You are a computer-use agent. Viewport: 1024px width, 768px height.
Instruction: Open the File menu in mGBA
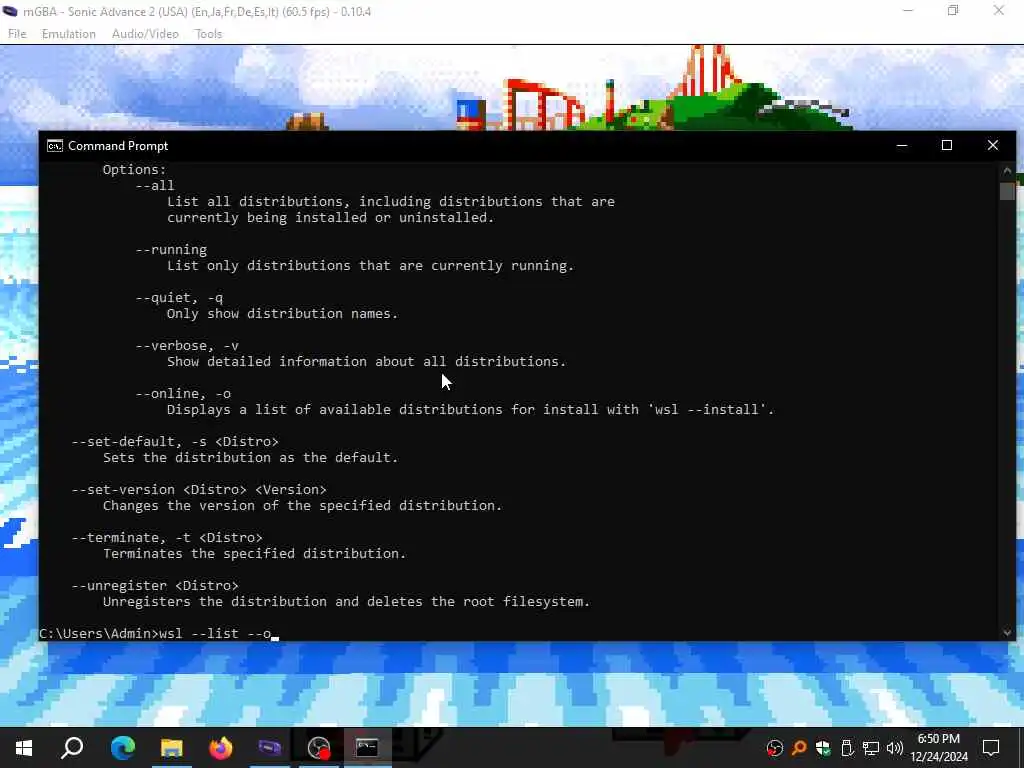pos(17,34)
